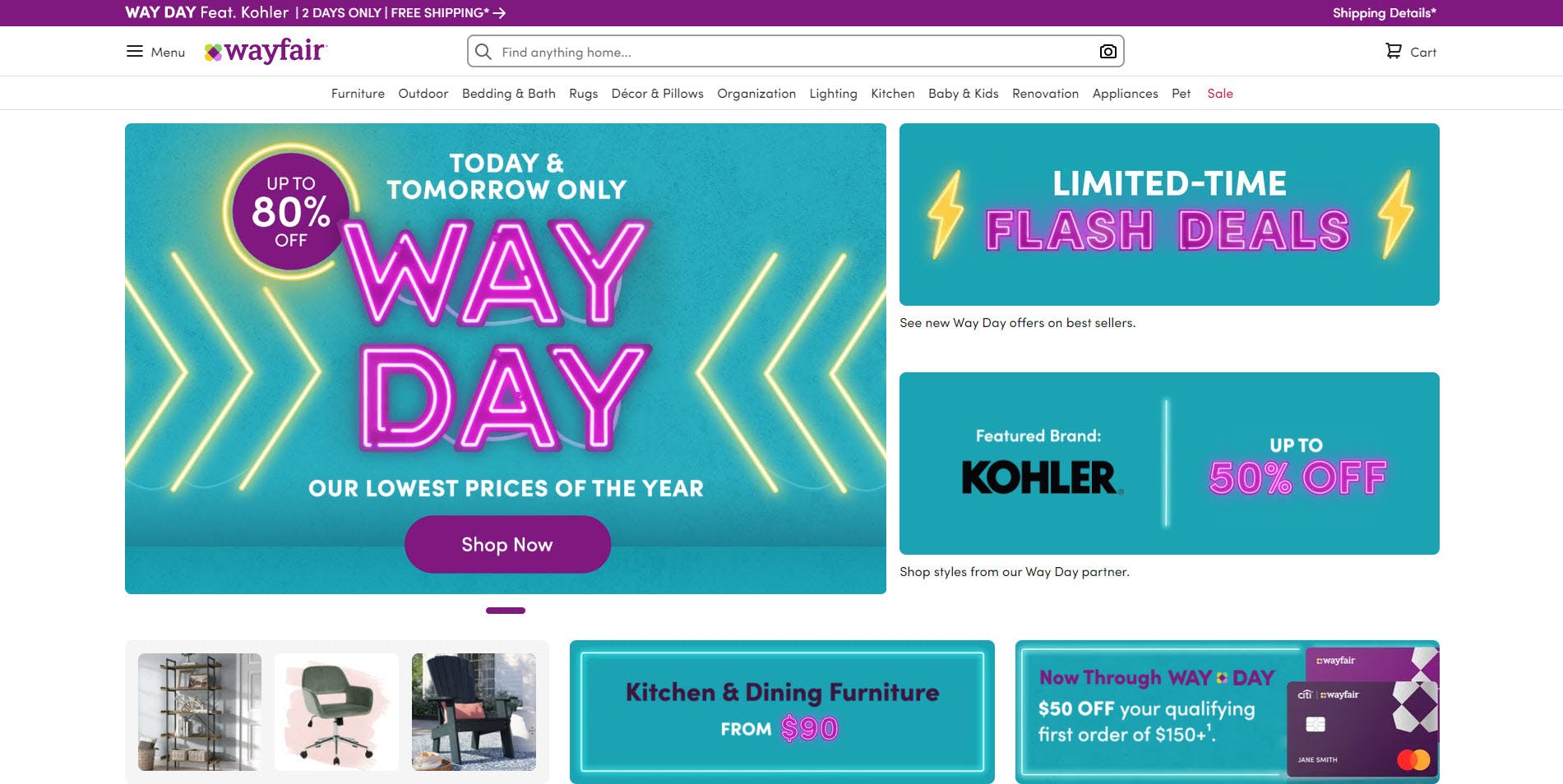
Task: Click the Wayfair logo
Action: click(x=266, y=51)
